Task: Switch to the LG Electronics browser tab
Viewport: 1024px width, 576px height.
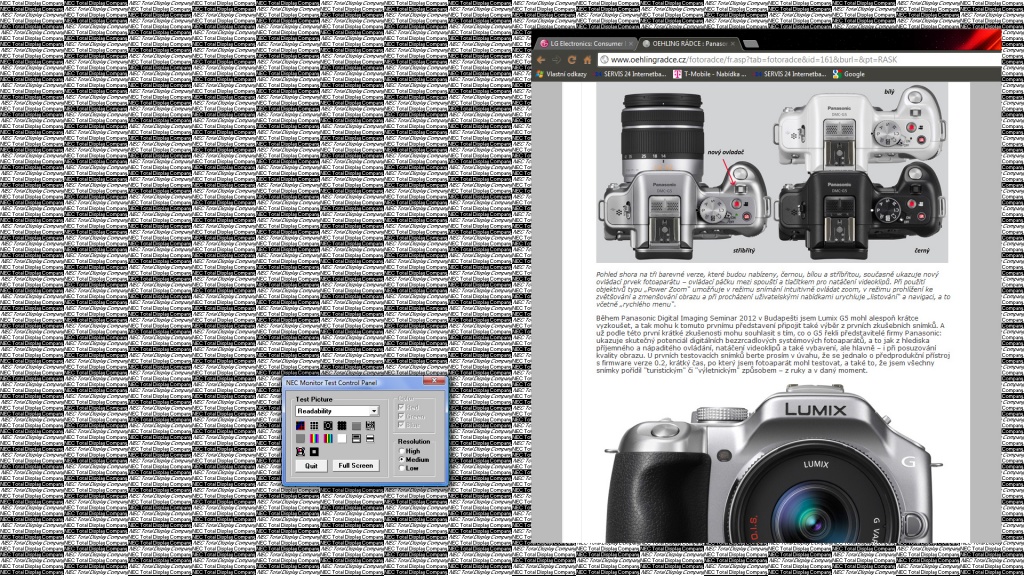Action: (585, 44)
